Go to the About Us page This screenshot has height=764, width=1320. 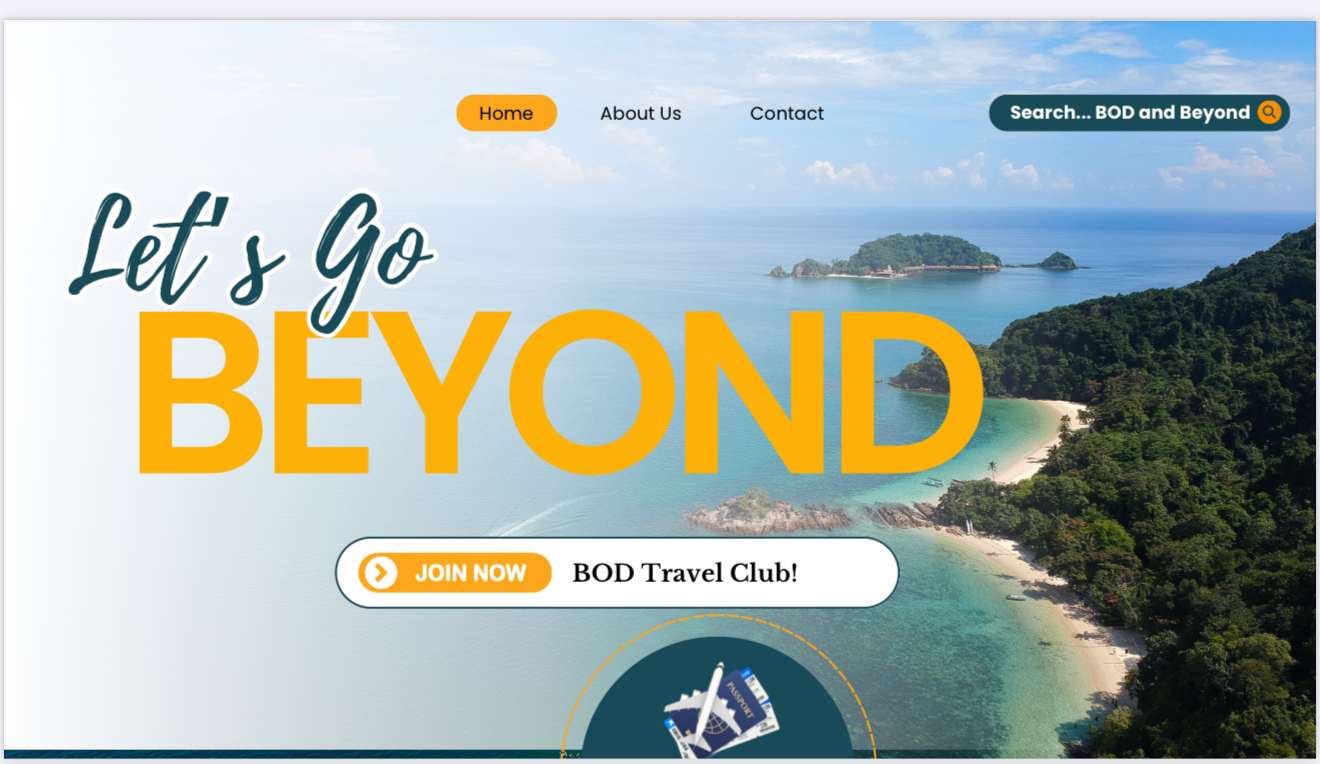640,113
